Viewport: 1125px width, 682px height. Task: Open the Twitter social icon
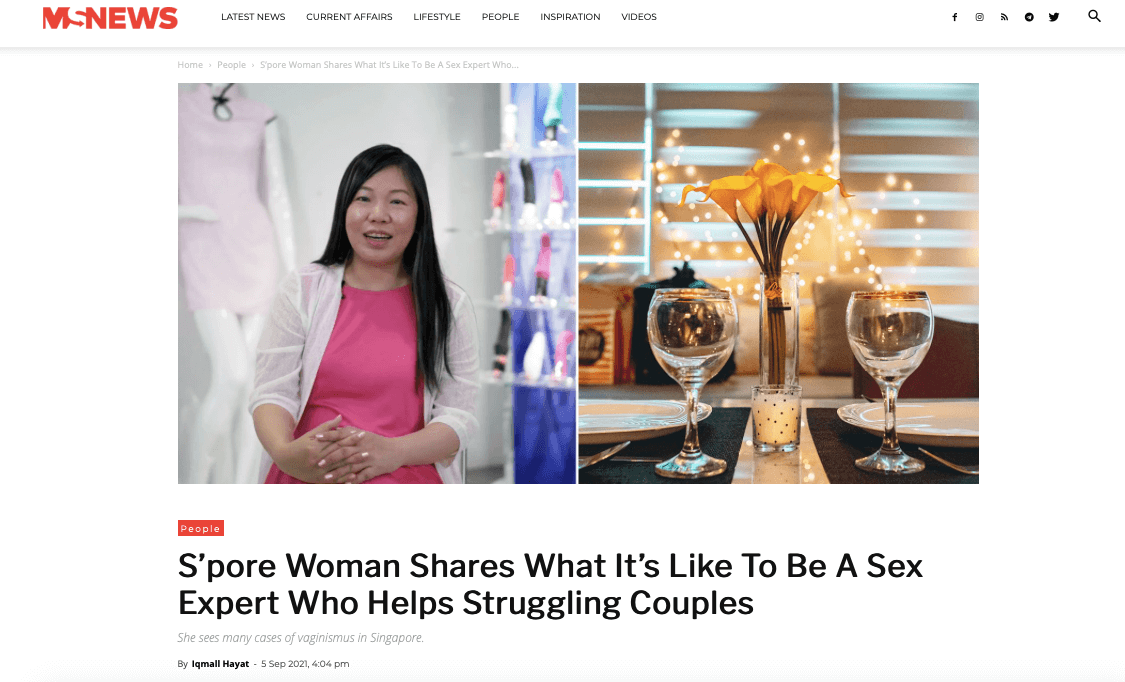[1054, 17]
